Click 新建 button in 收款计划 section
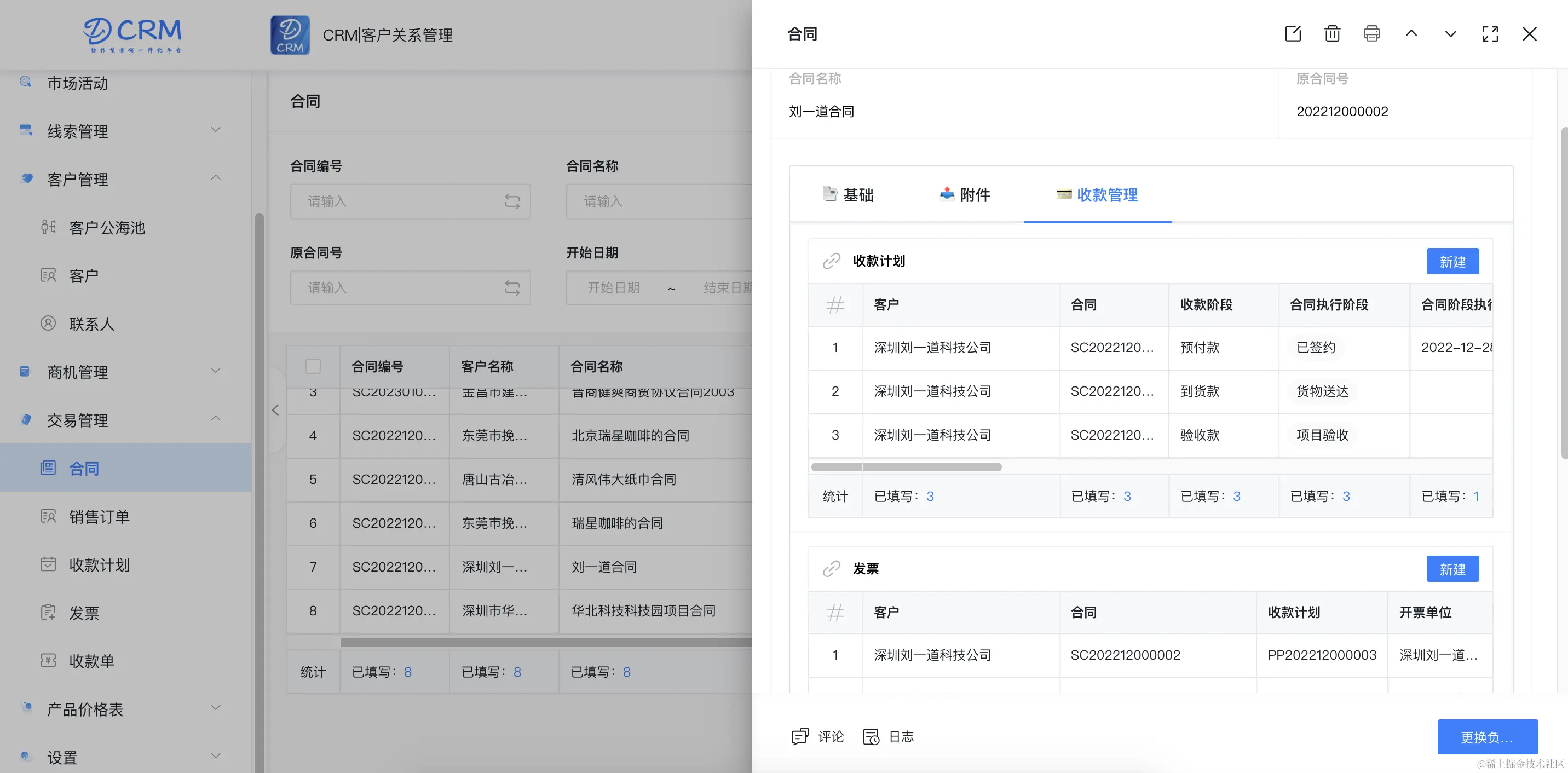The height and width of the screenshot is (773, 1568). point(1452,262)
